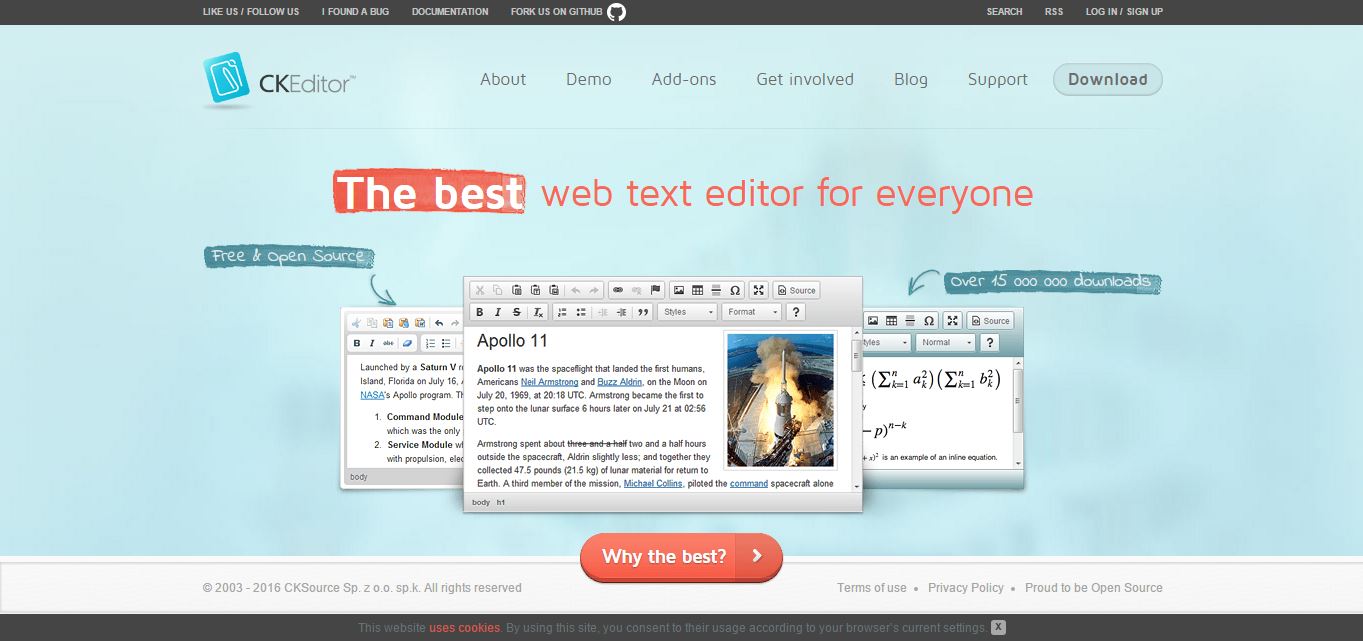Close the cookie notice with X
This screenshot has width=1363, height=641.
point(998,628)
